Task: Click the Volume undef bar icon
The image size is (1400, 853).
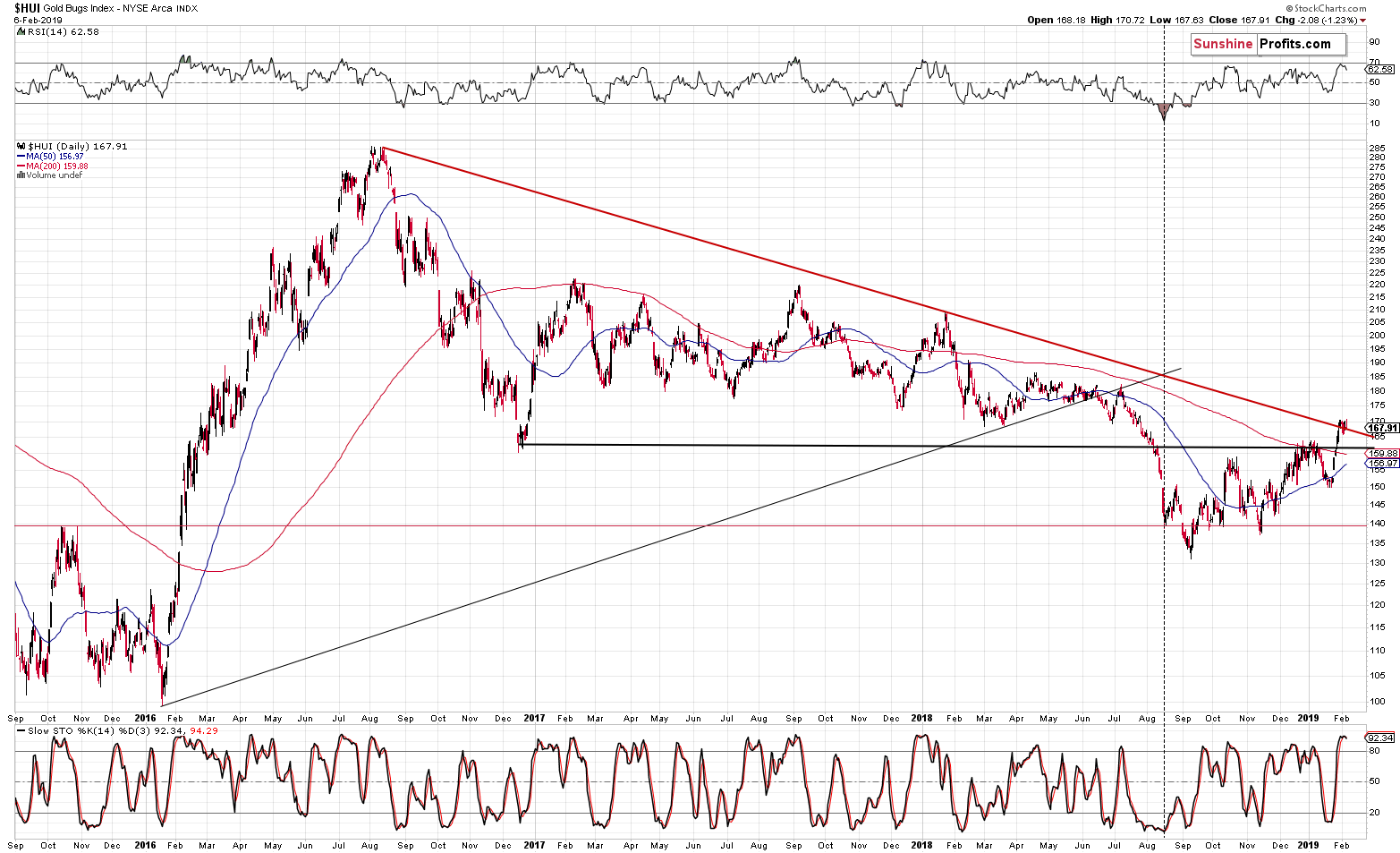Action: point(21,175)
